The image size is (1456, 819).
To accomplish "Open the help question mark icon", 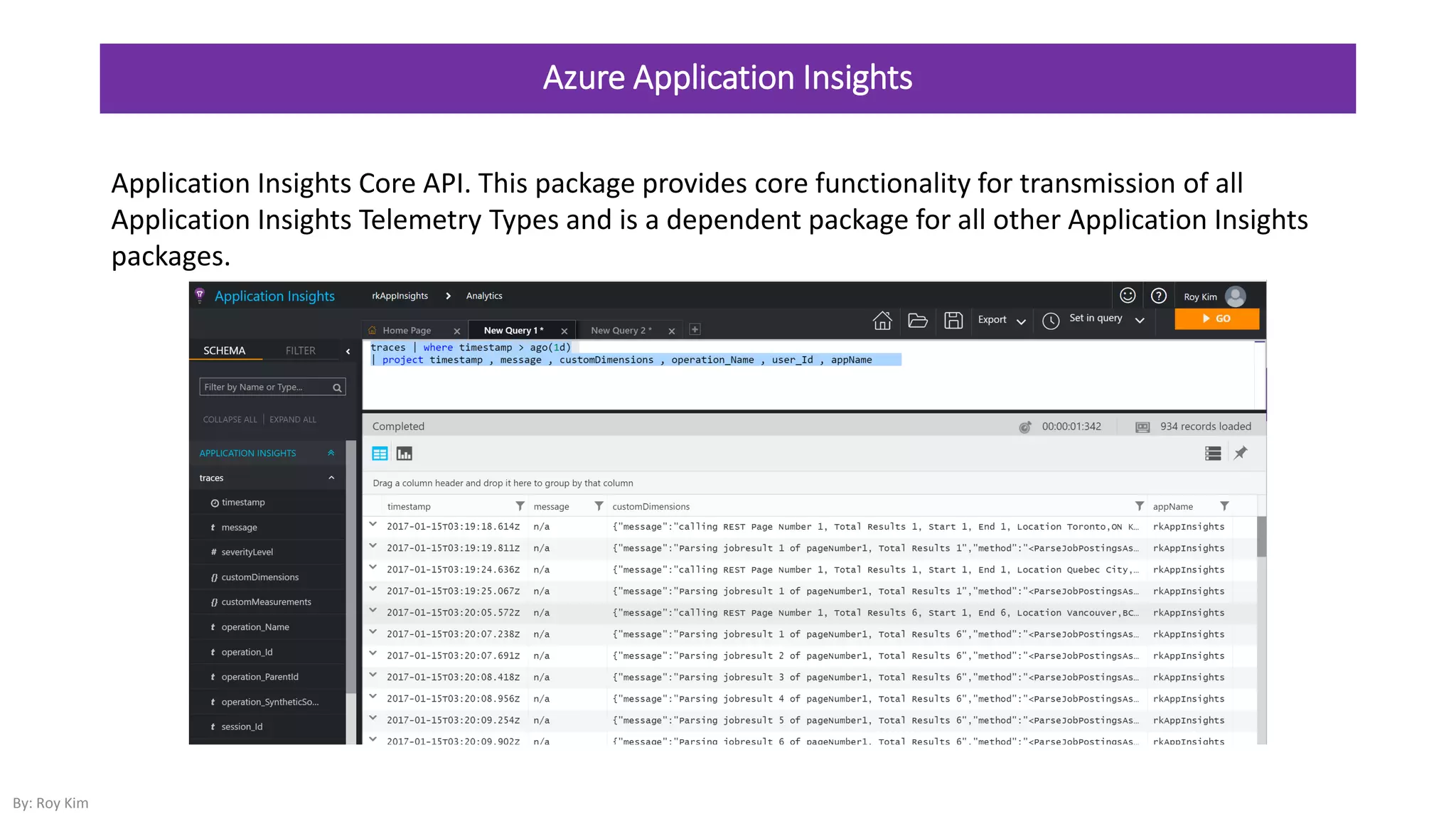I will (1159, 296).
